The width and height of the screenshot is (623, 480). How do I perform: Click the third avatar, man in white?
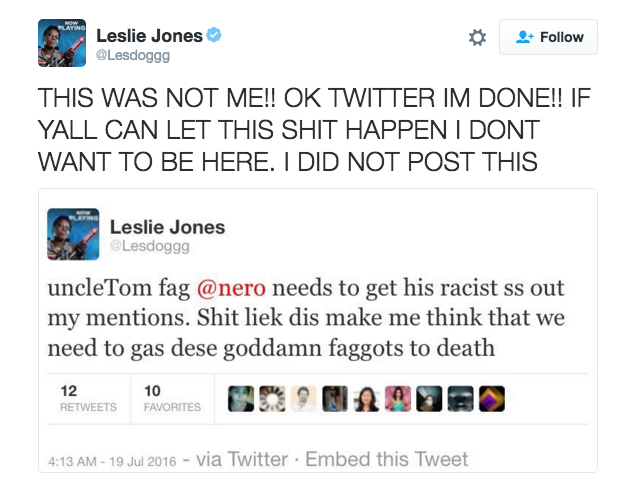pyautogui.click(x=304, y=399)
